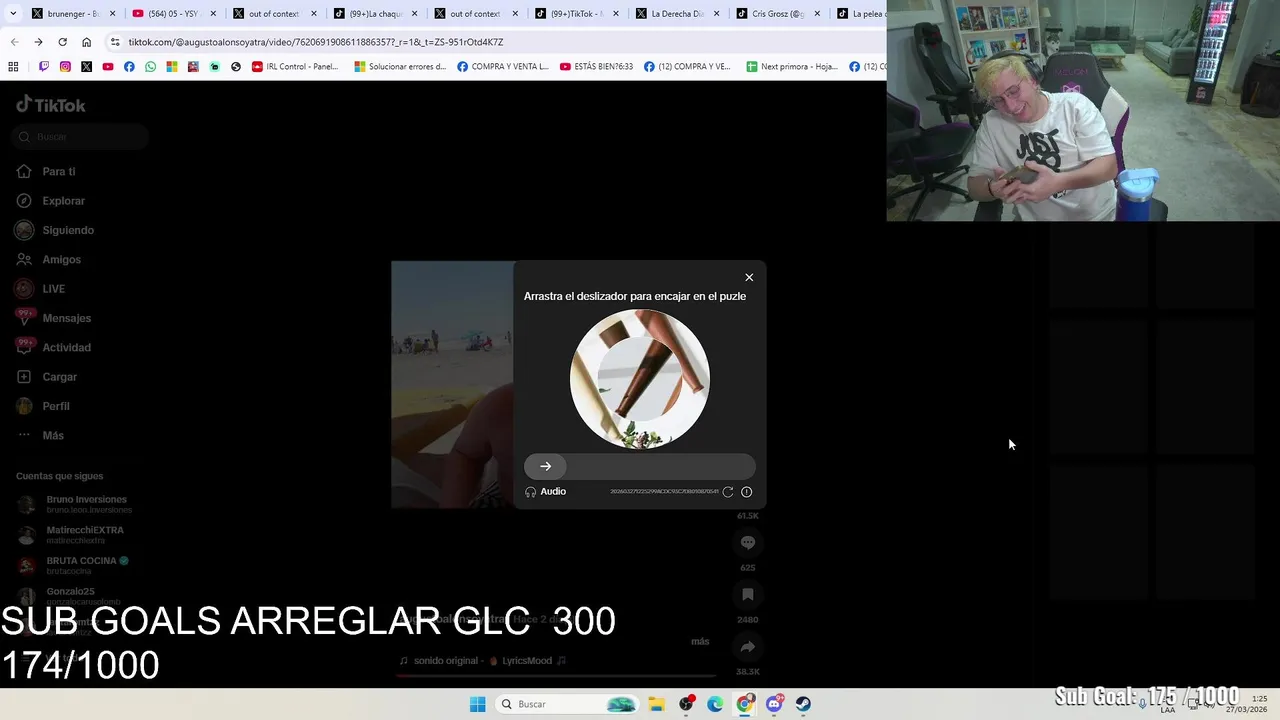Open Siguiendo in TikTok sidebar
The width and height of the screenshot is (1280, 720).
55,230
